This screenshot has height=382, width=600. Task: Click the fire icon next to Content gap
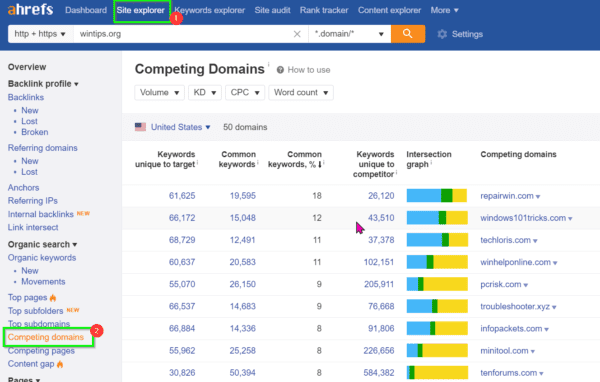point(60,364)
